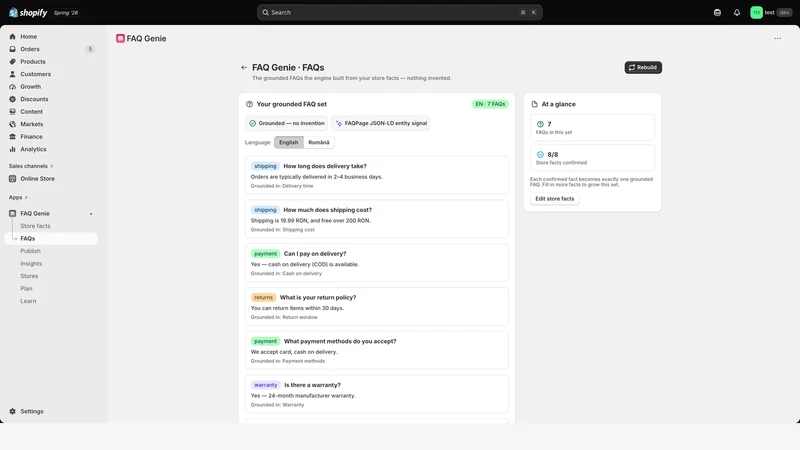
Task: Open Publish in FAQ Genie menu
Action: 30,251
